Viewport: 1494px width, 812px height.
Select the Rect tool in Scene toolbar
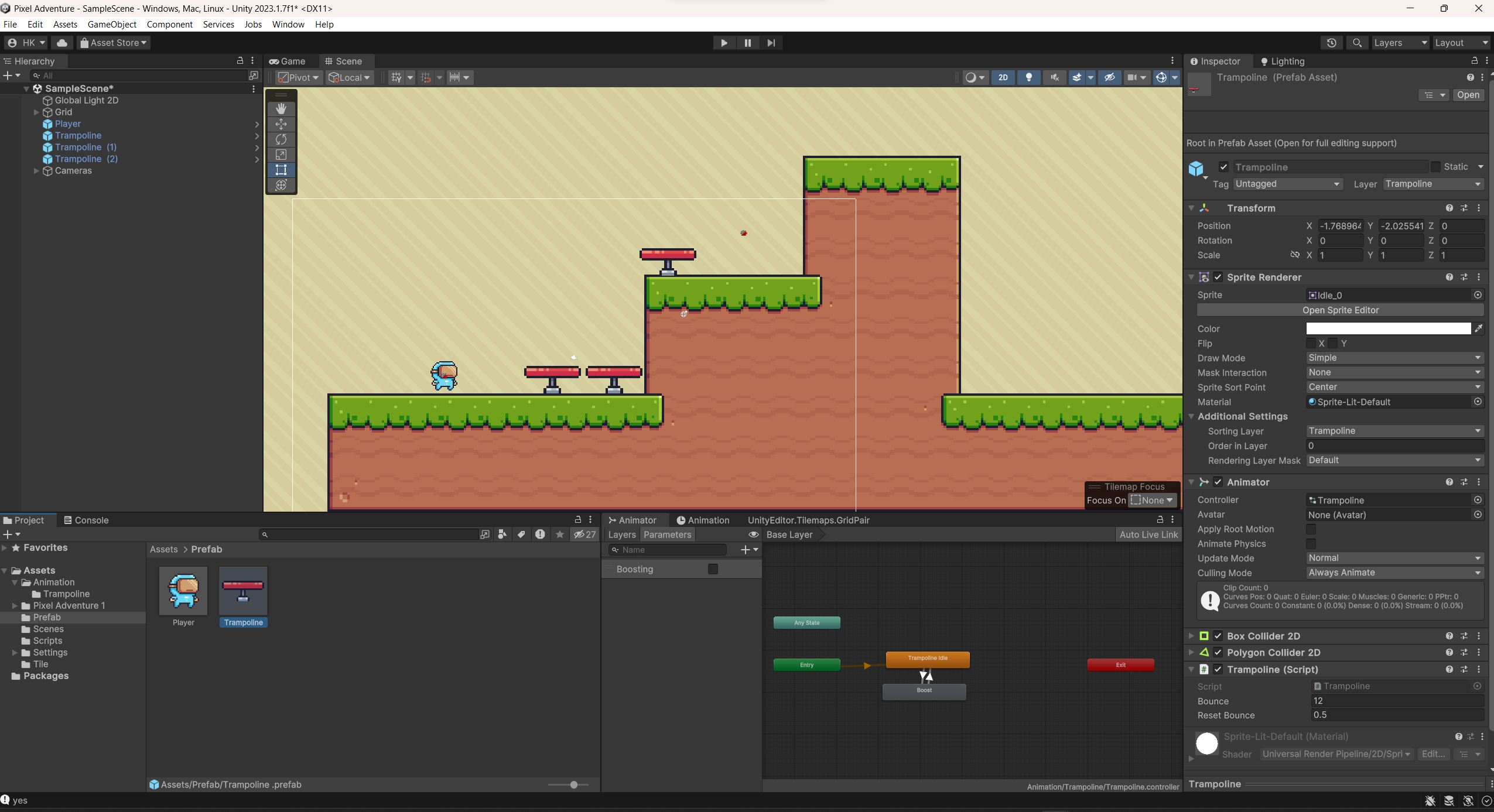281,170
